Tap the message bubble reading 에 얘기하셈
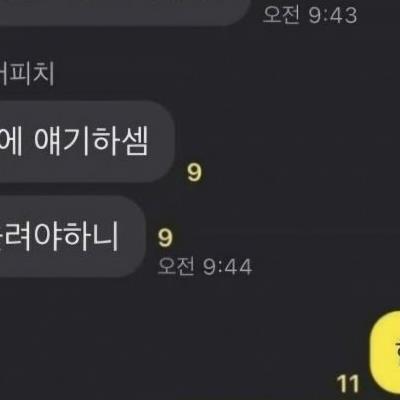Image resolution: width=400 pixels, height=400 pixels. (x=87, y=141)
